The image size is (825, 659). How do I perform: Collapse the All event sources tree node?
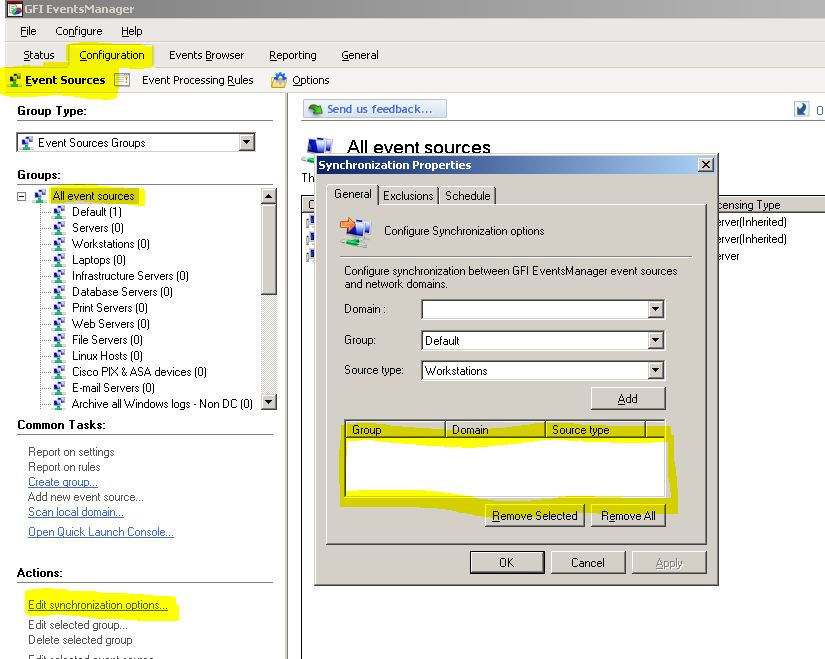click(x=22, y=196)
